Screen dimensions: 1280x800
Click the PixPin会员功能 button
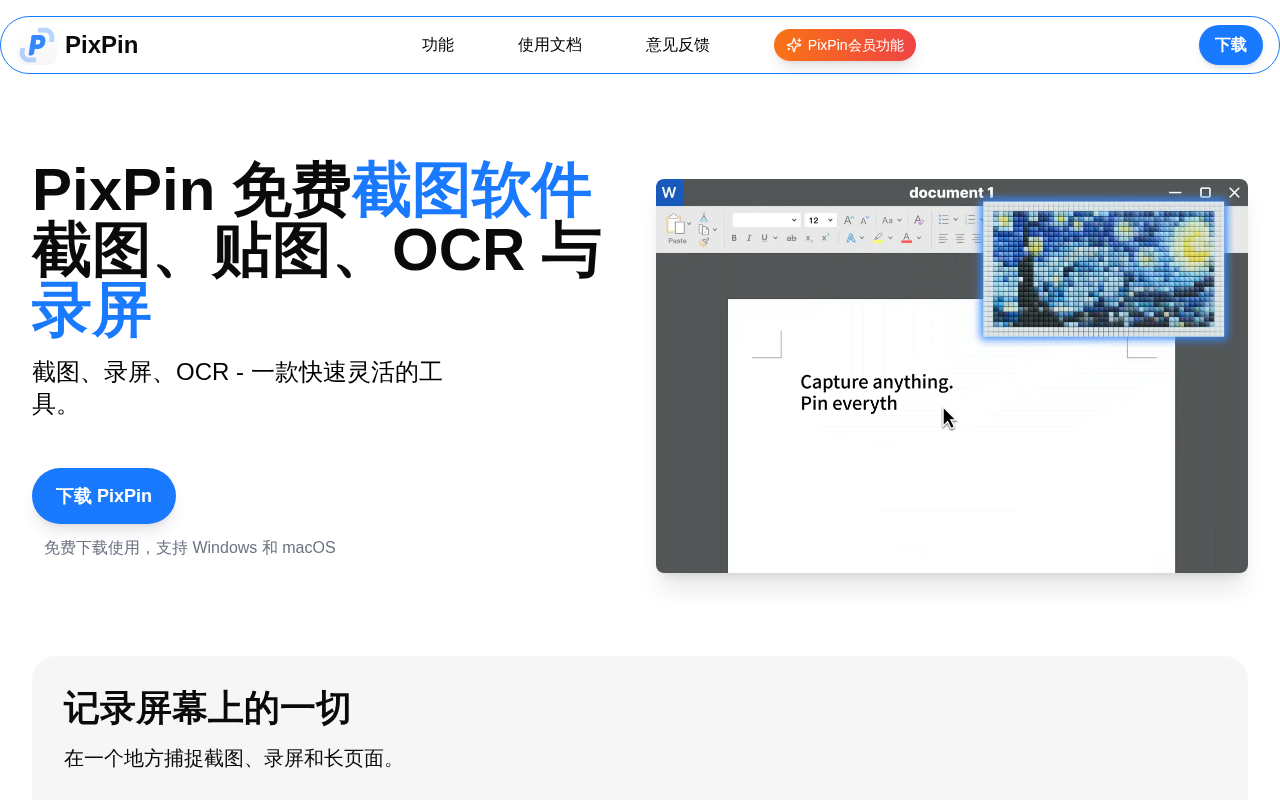pyautogui.click(x=845, y=45)
